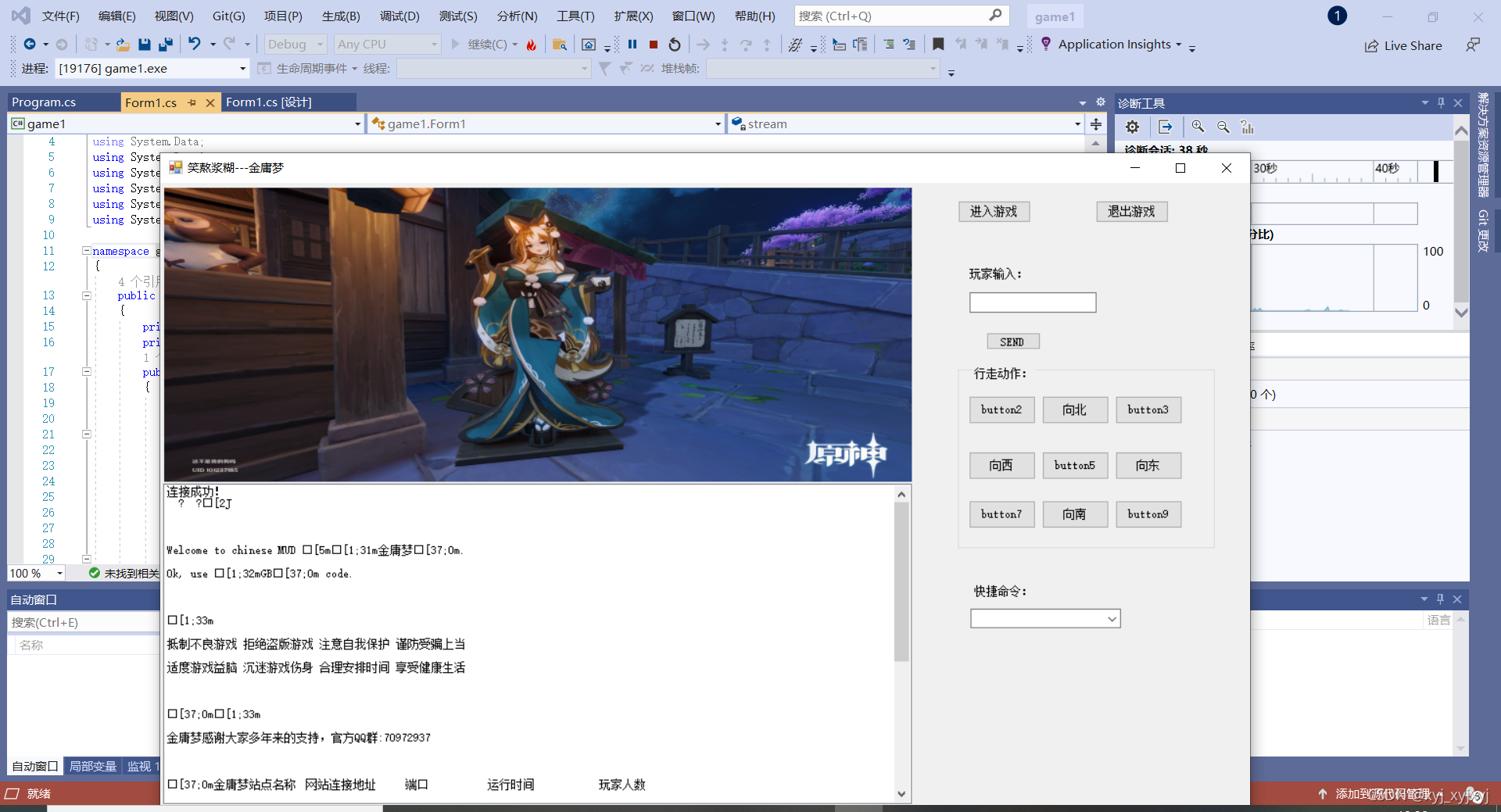Toggle the bookmark icon in toolbar
The height and width of the screenshot is (812, 1501).
click(938, 45)
